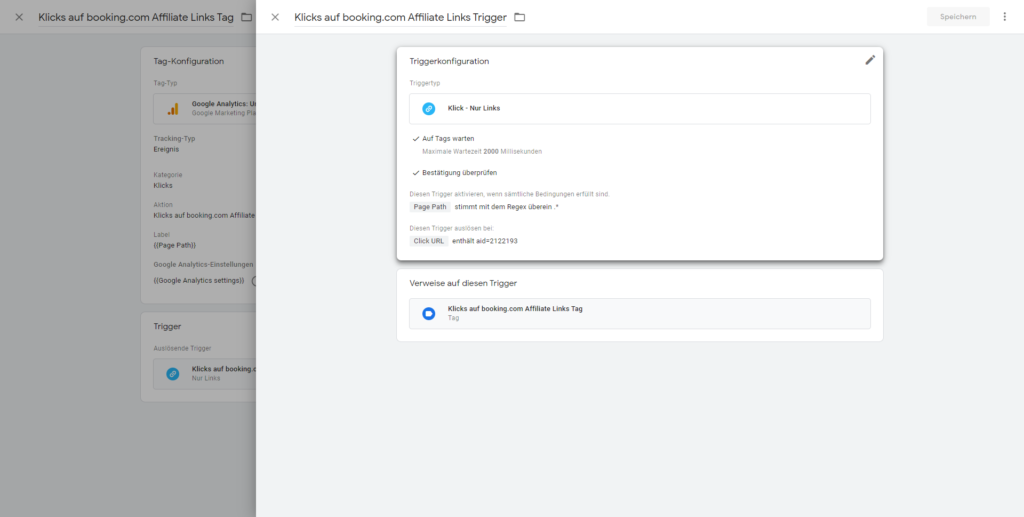Image resolution: width=1024 pixels, height=517 pixels.
Task: Click the Tag-Konfiguration heading in background panel
Action: (189, 61)
